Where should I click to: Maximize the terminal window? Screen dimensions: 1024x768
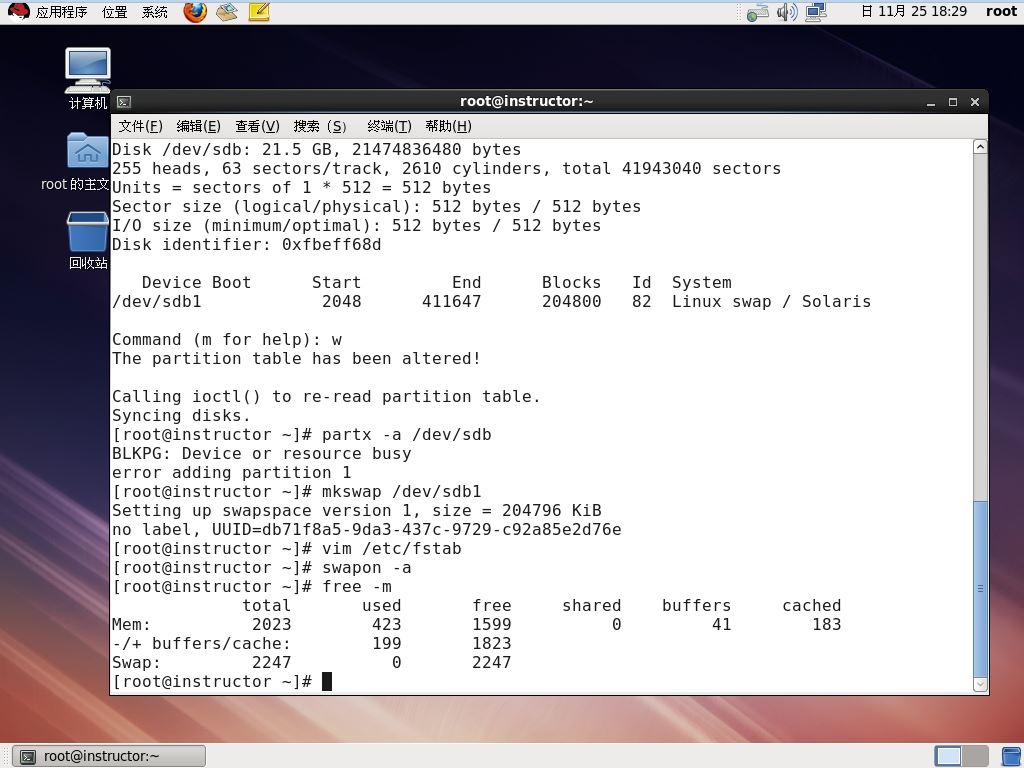coord(953,102)
